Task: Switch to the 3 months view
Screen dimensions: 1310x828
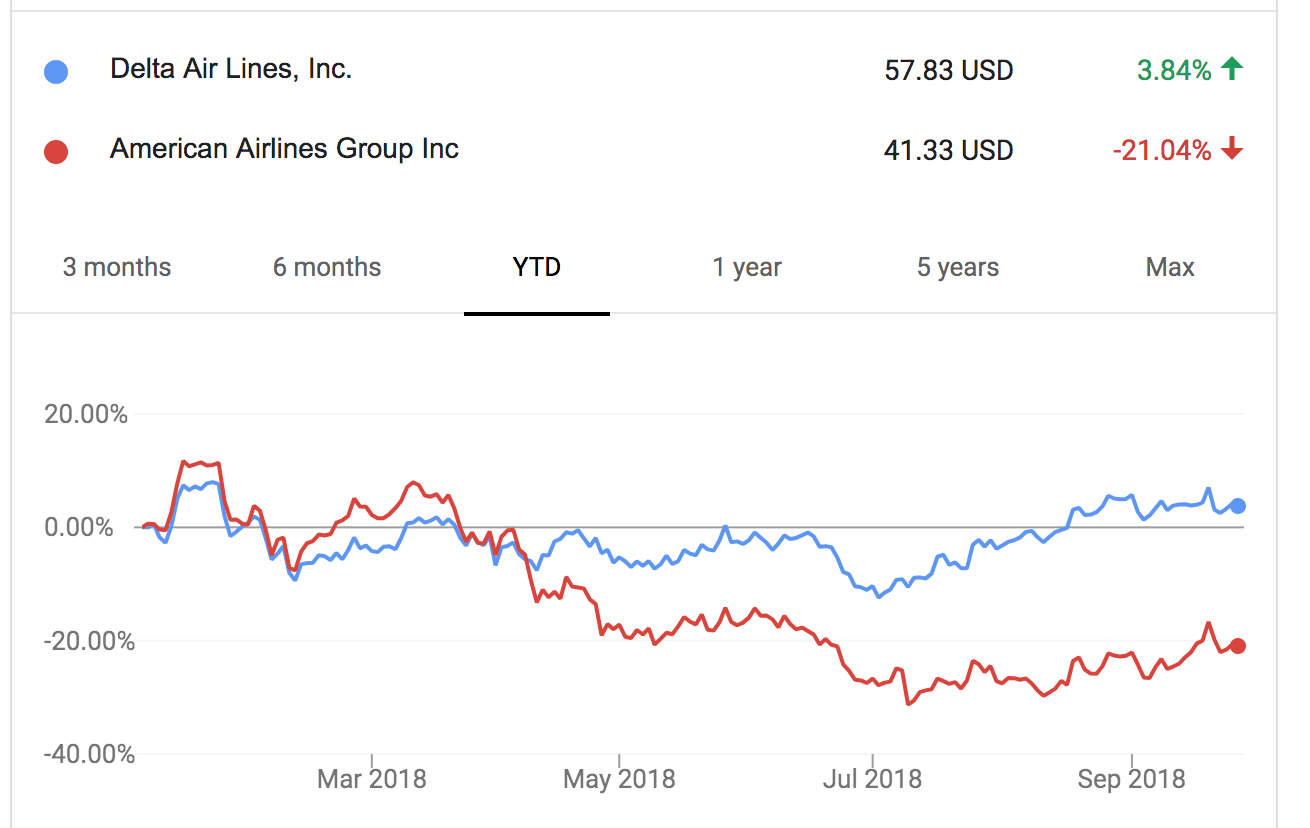Action: point(116,267)
